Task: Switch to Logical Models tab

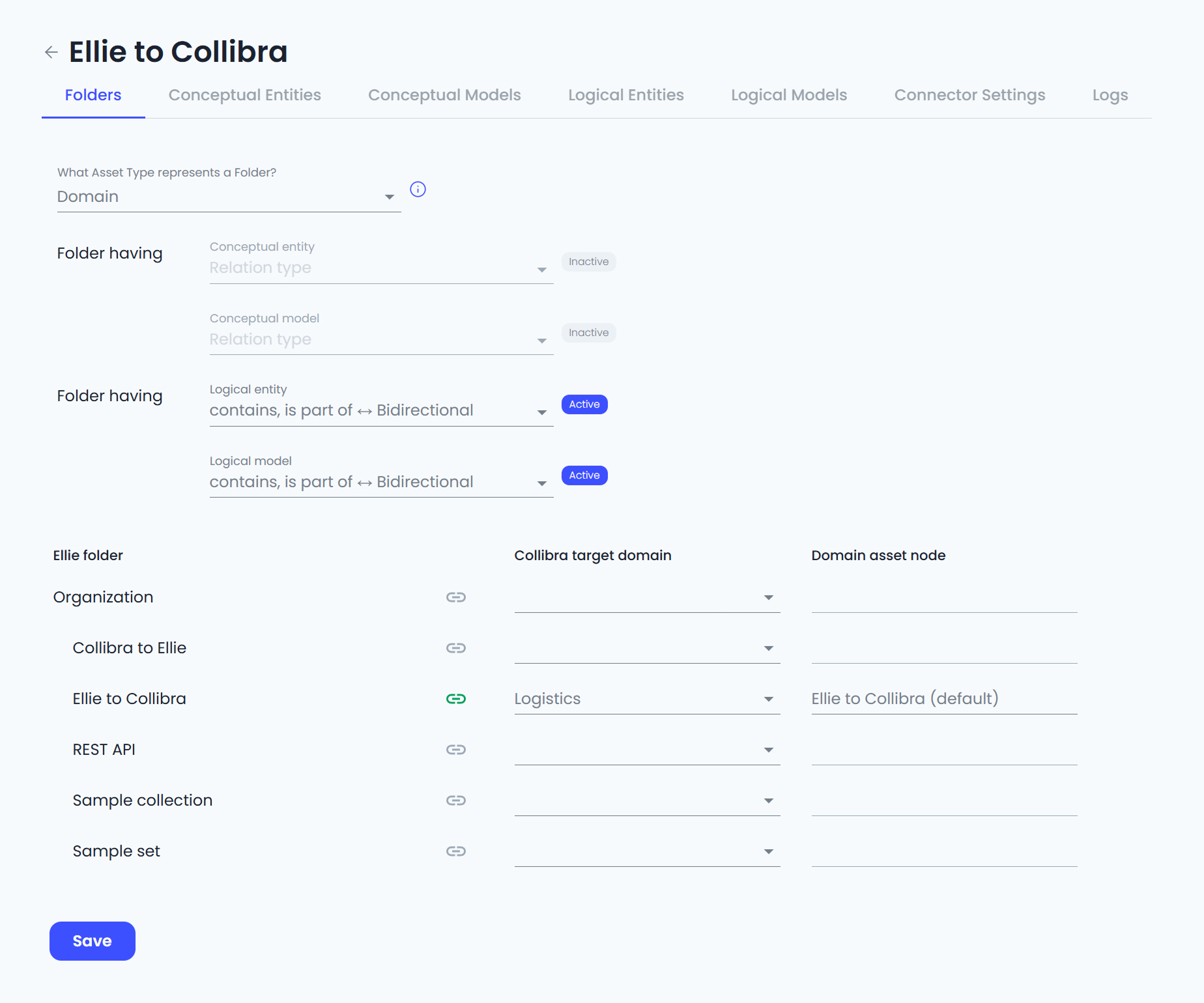Action: click(789, 95)
